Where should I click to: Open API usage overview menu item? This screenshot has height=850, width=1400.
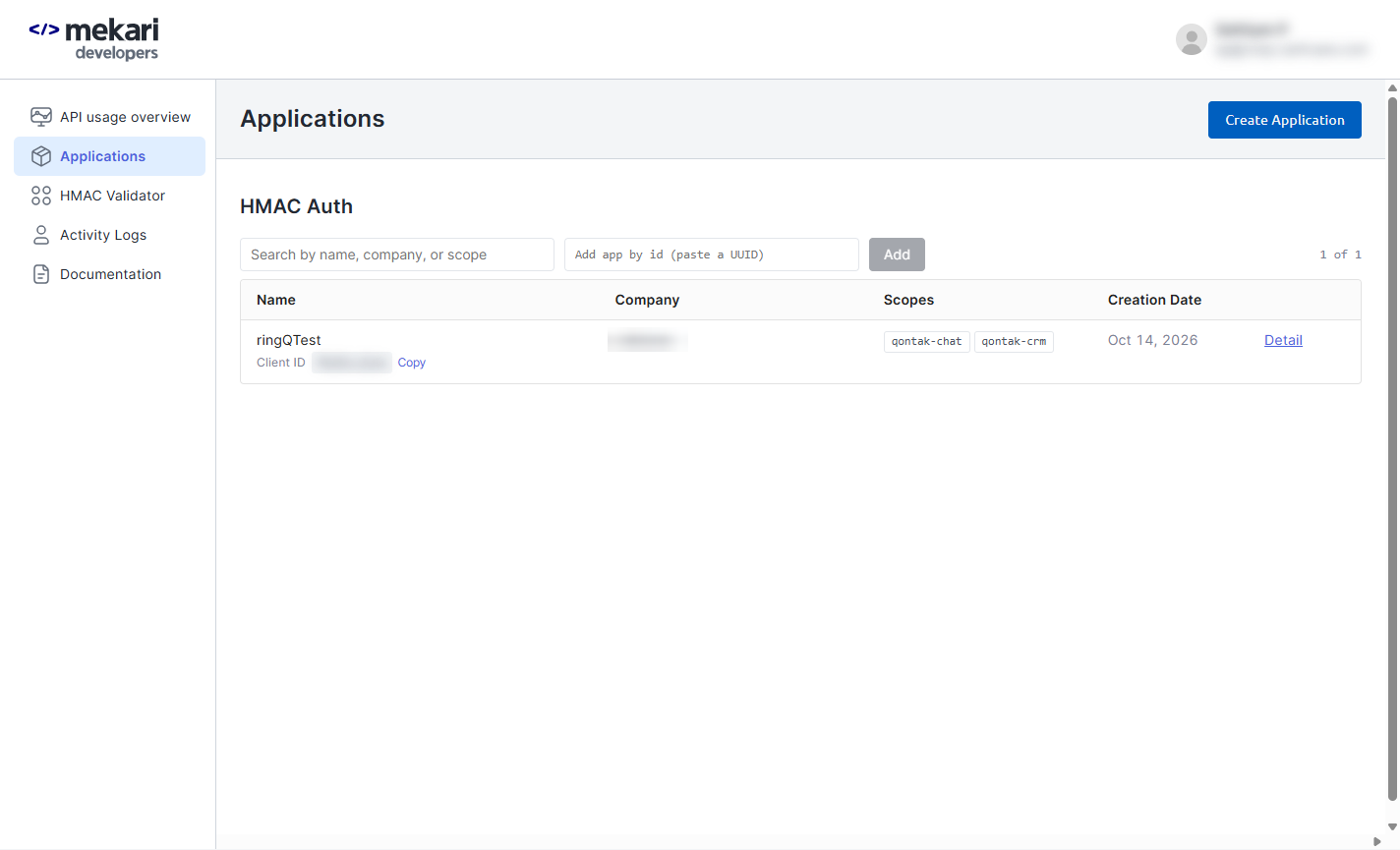point(110,117)
